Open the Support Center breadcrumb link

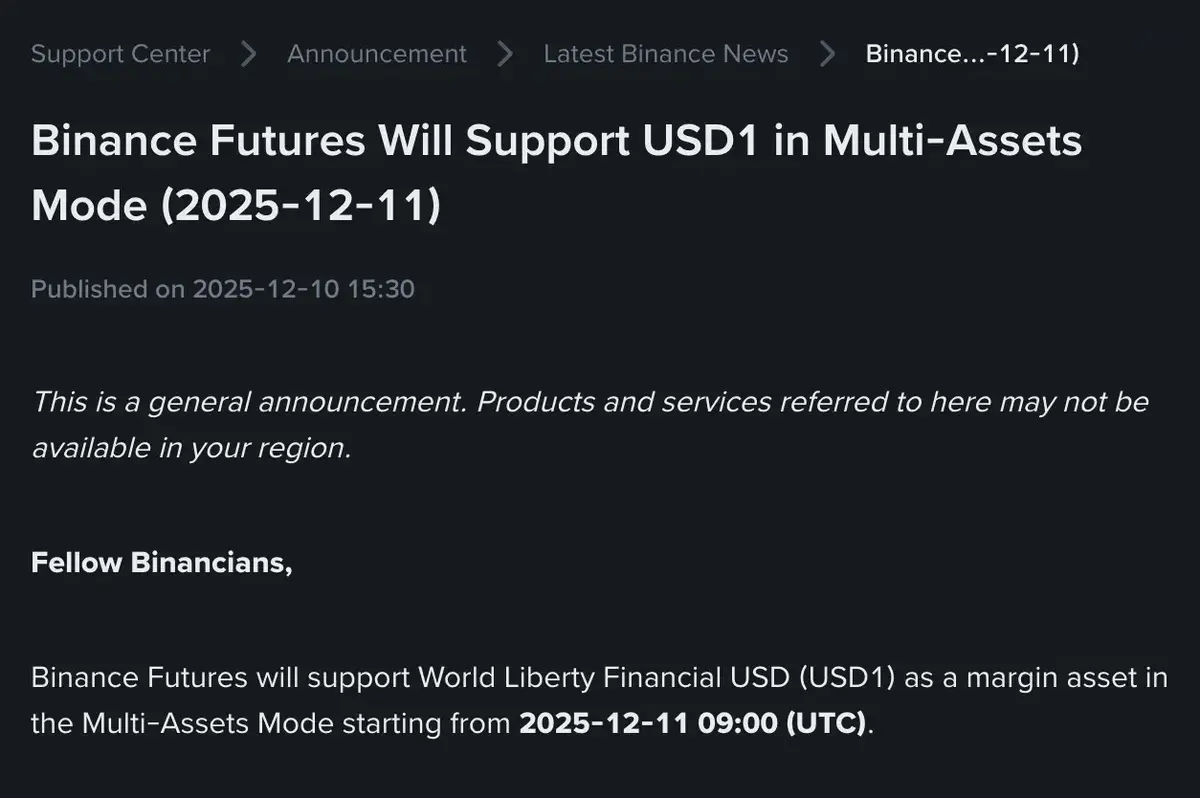[120, 54]
